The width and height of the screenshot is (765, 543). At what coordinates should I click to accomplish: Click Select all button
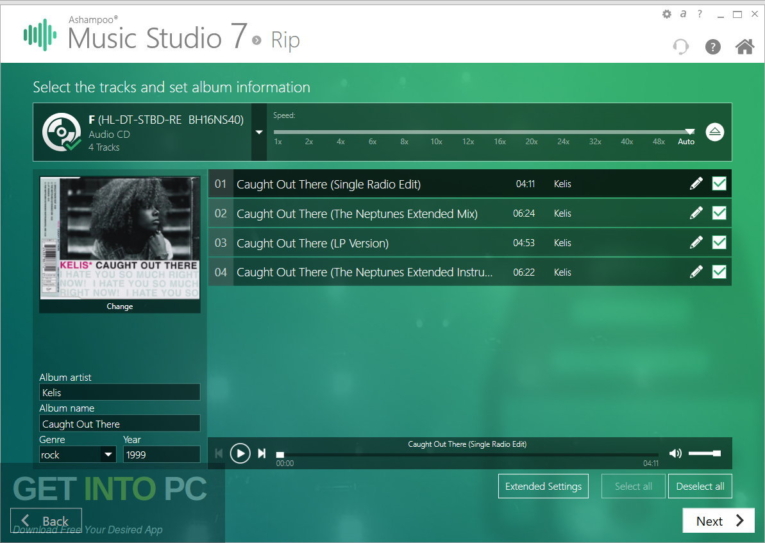(633, 486)
